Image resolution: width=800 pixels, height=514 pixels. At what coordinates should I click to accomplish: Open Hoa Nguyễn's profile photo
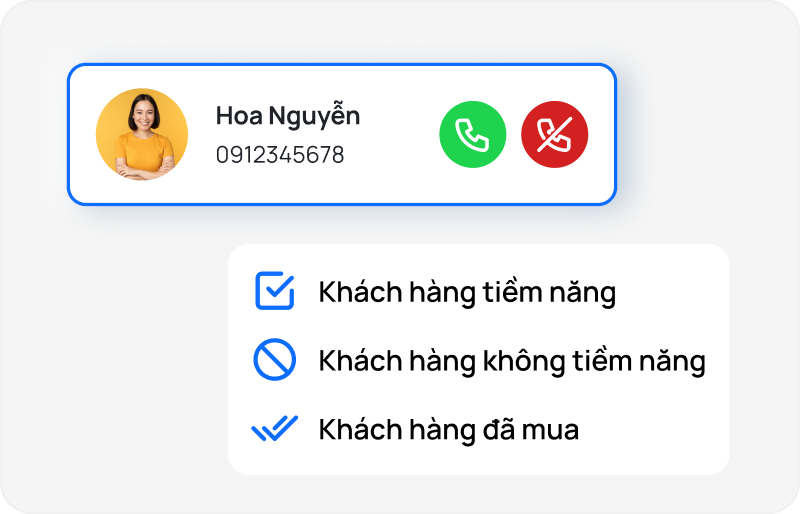point(142,134)
